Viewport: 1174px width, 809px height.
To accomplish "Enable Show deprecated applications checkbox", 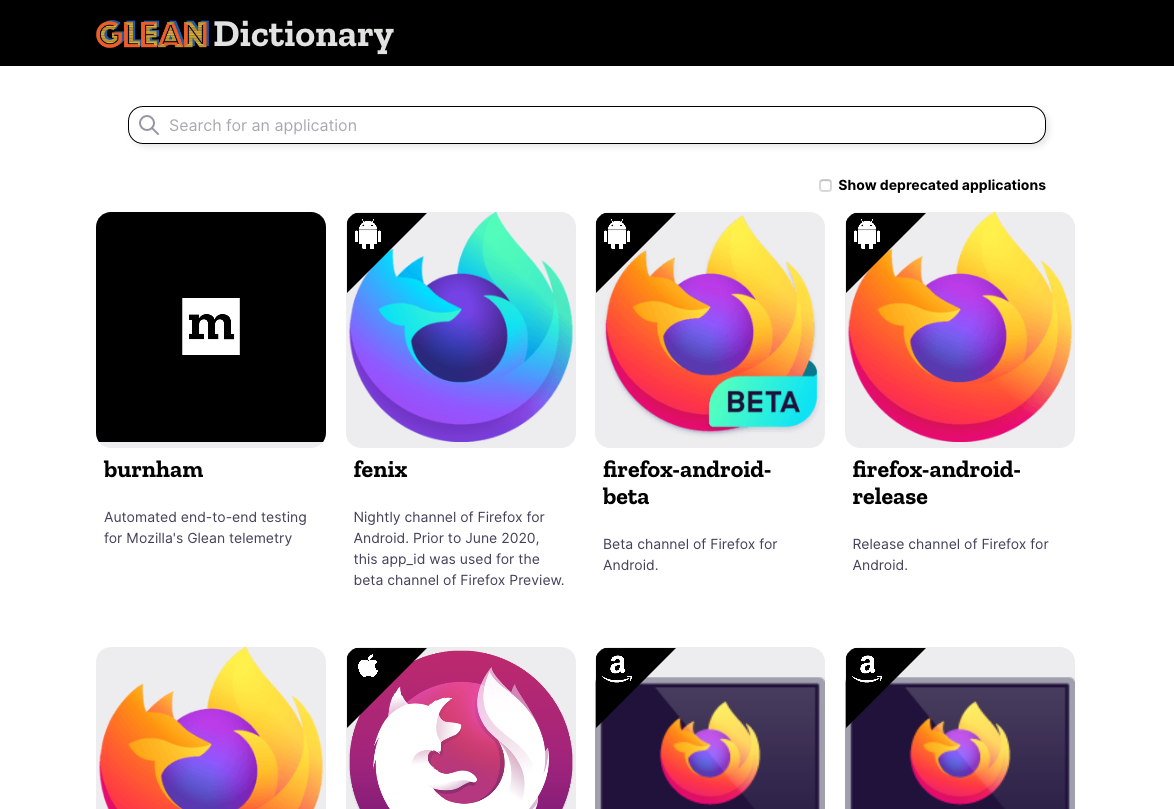I will (825, 185).
